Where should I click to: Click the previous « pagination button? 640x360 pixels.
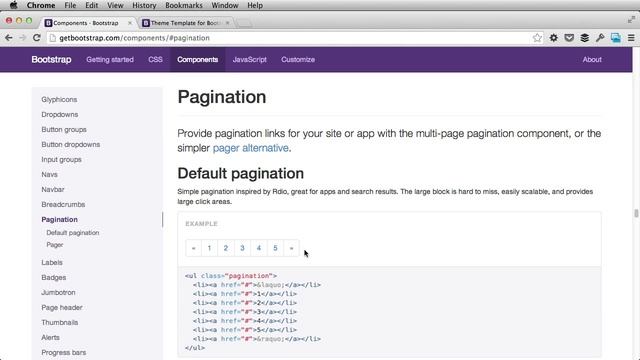click(x=193, y=248)
